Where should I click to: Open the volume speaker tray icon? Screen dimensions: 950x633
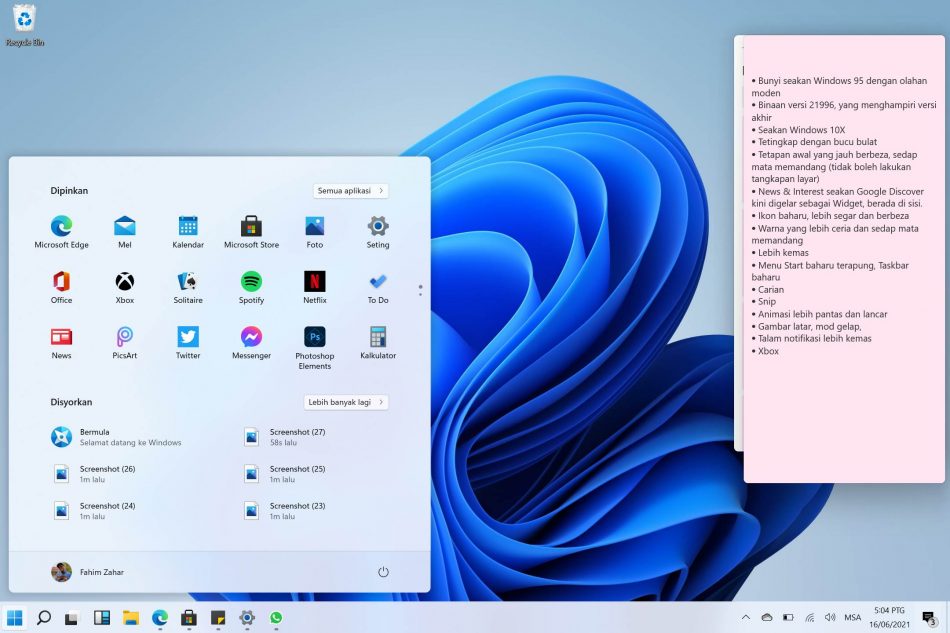[x=830, y=617]
